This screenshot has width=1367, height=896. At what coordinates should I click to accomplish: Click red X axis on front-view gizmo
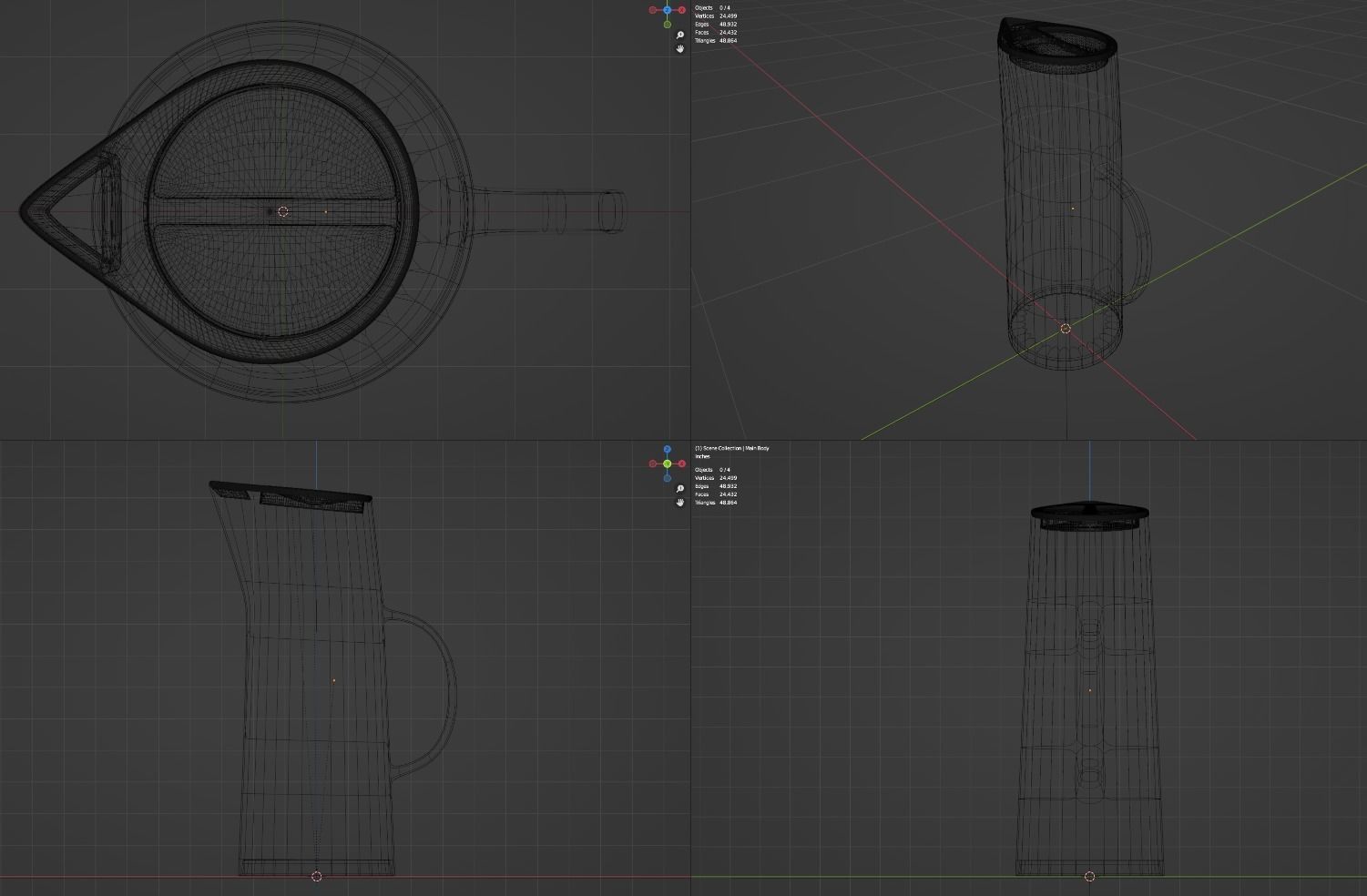coord(682,463)
